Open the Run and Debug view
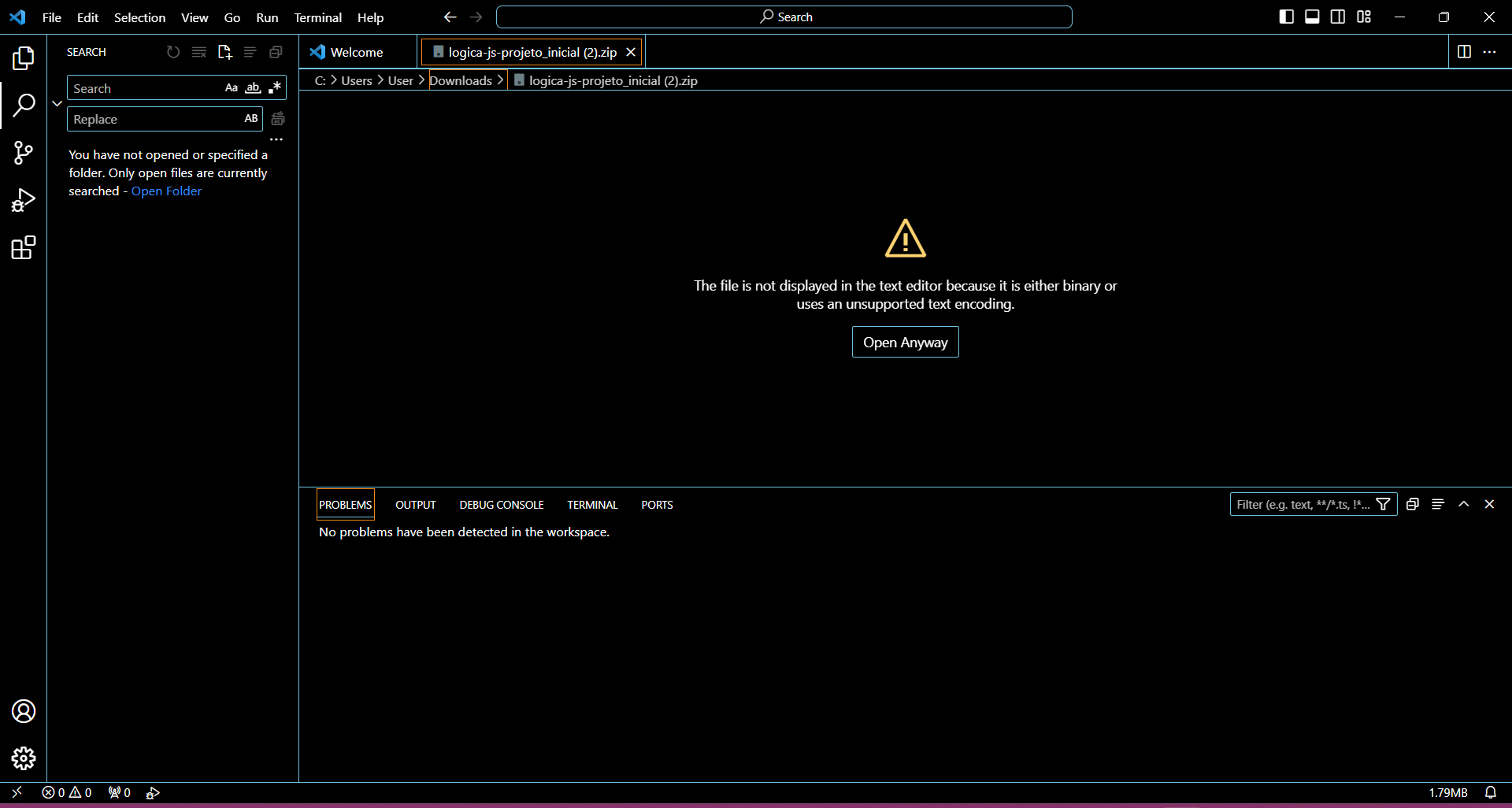 point(24,200)
